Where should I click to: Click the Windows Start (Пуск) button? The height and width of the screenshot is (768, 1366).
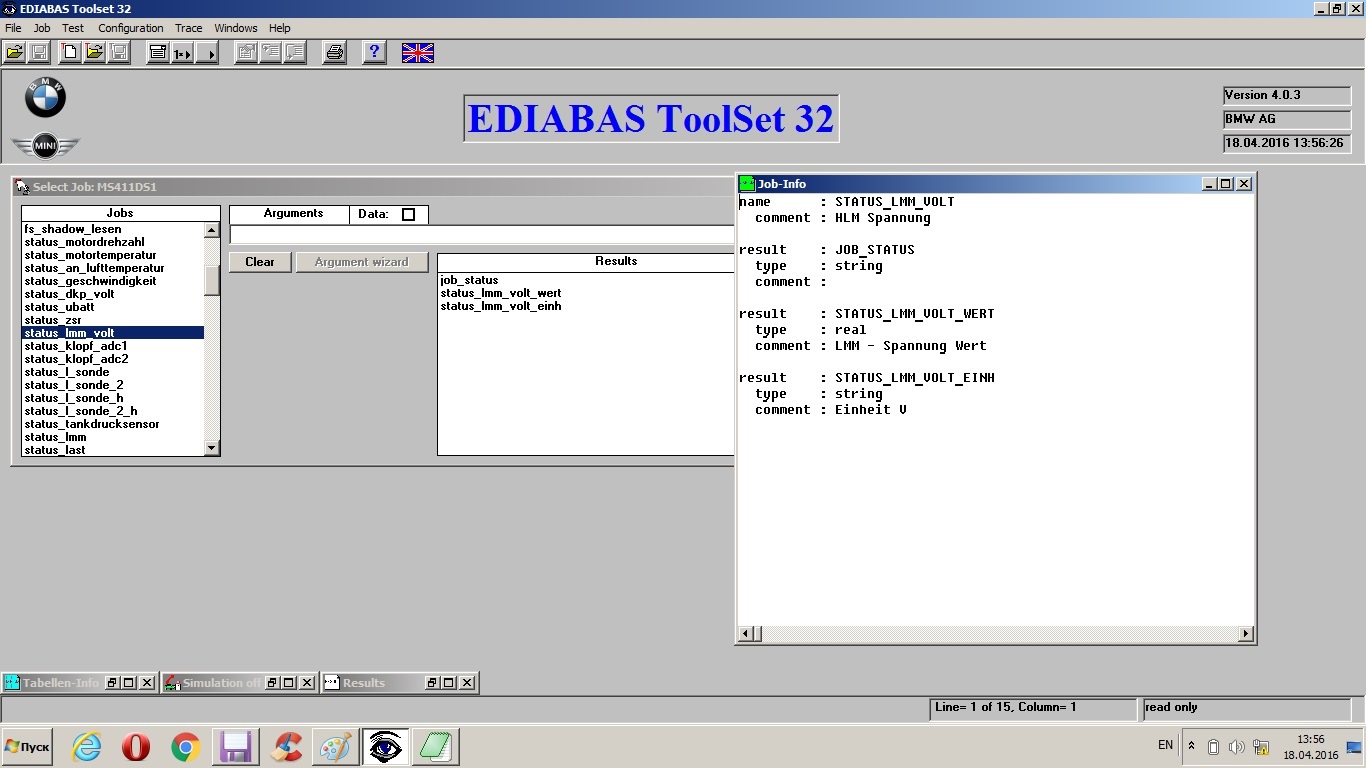click(27, 747)
